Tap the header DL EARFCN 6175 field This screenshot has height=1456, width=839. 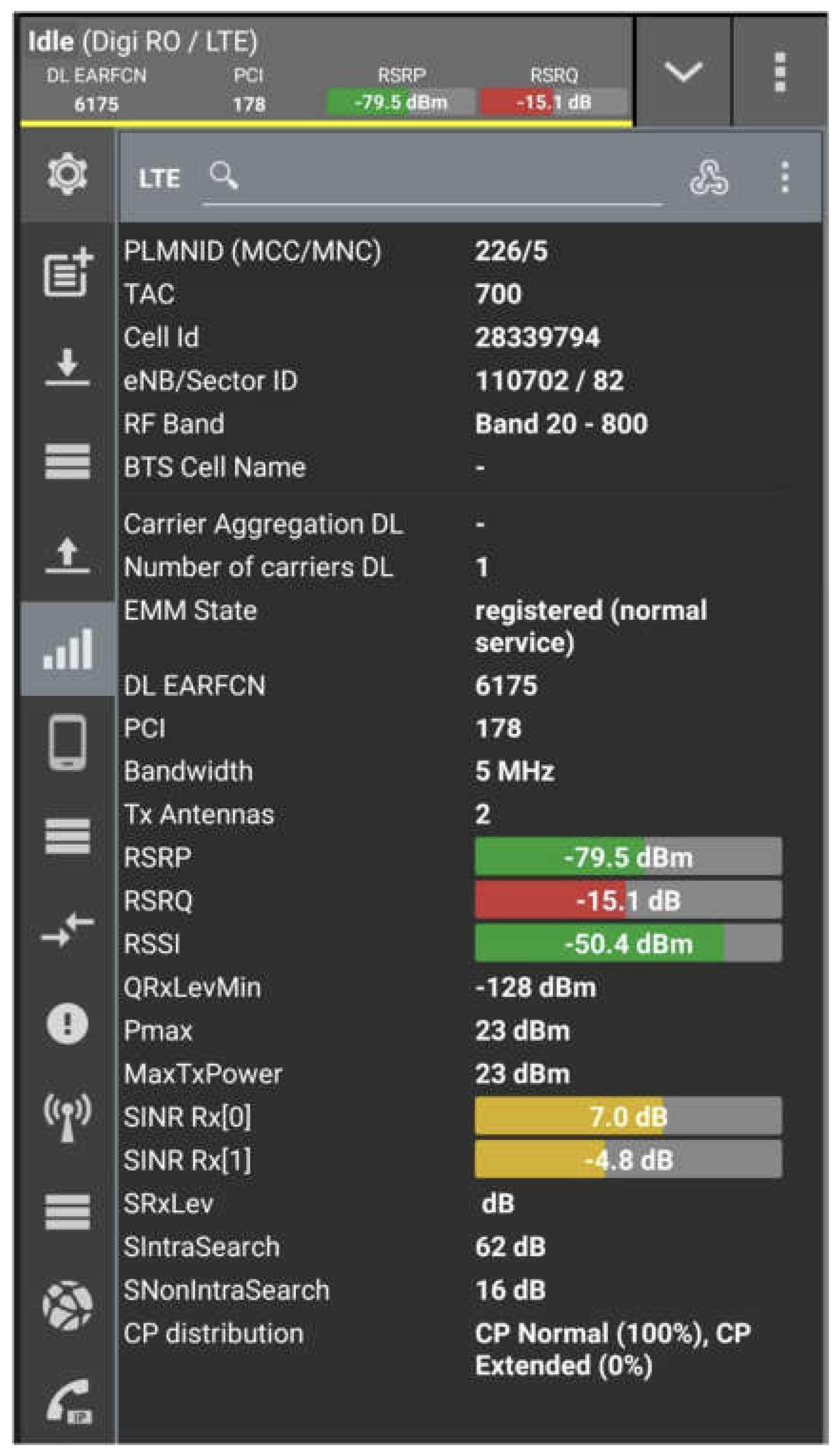[96, 90]
